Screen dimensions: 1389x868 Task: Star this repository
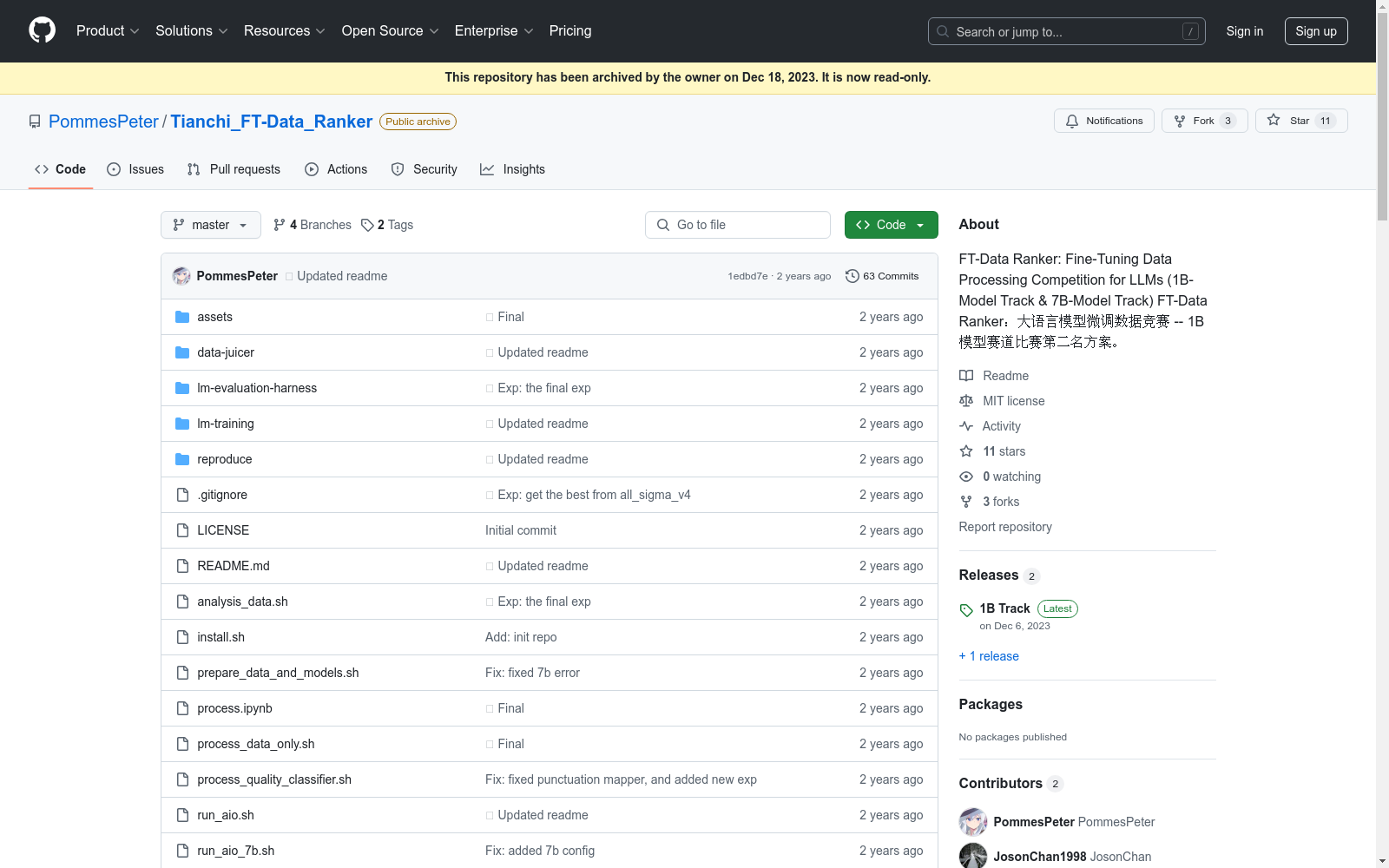tap(1301, 121)
